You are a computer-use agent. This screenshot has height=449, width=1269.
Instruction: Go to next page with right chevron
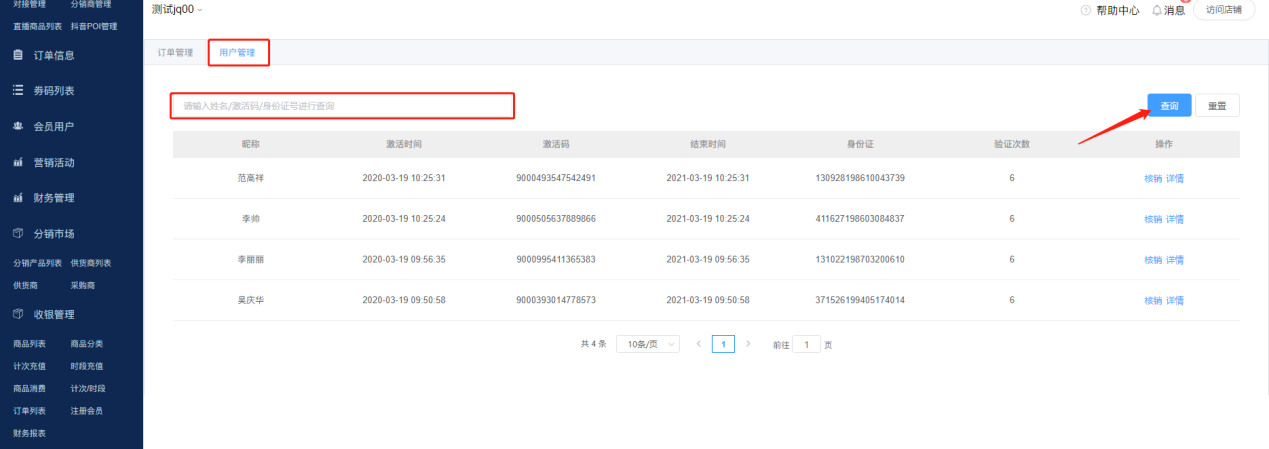[x=748, y=344]
